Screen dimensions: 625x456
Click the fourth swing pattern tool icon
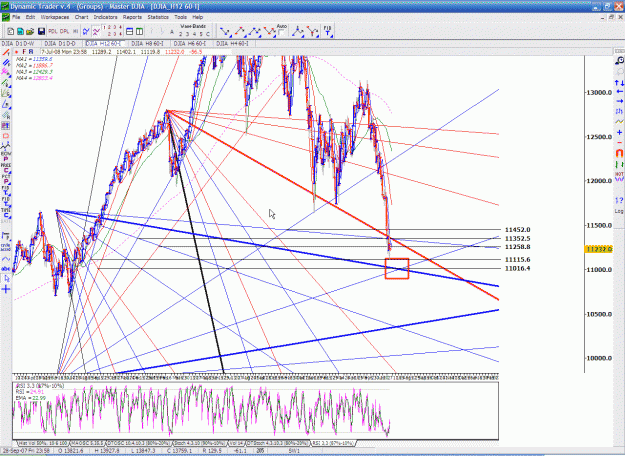pyautogui.click(x=269, y=31)
